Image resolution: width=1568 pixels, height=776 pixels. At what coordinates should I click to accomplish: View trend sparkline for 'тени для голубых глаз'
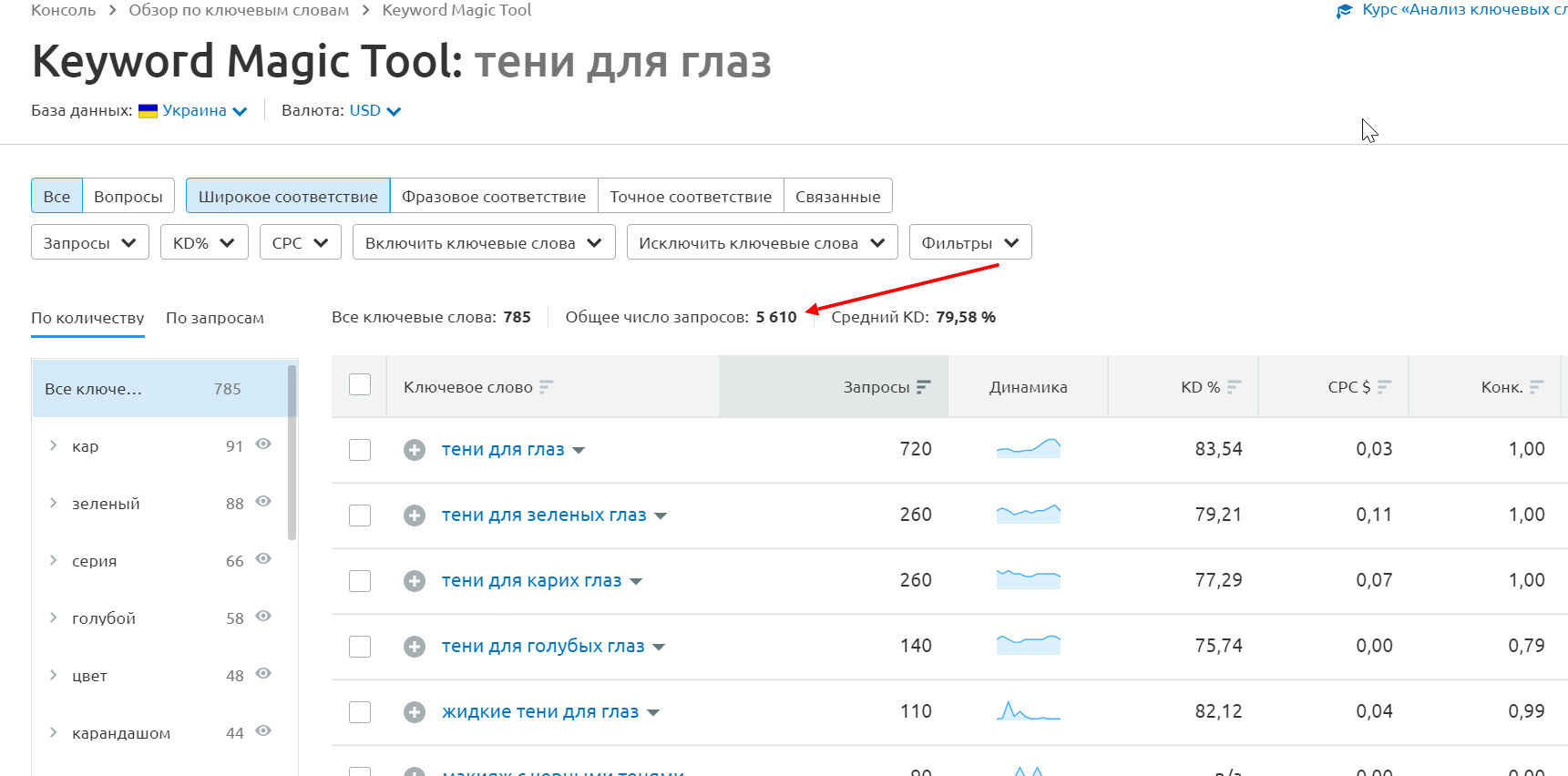coord(1029,645)
